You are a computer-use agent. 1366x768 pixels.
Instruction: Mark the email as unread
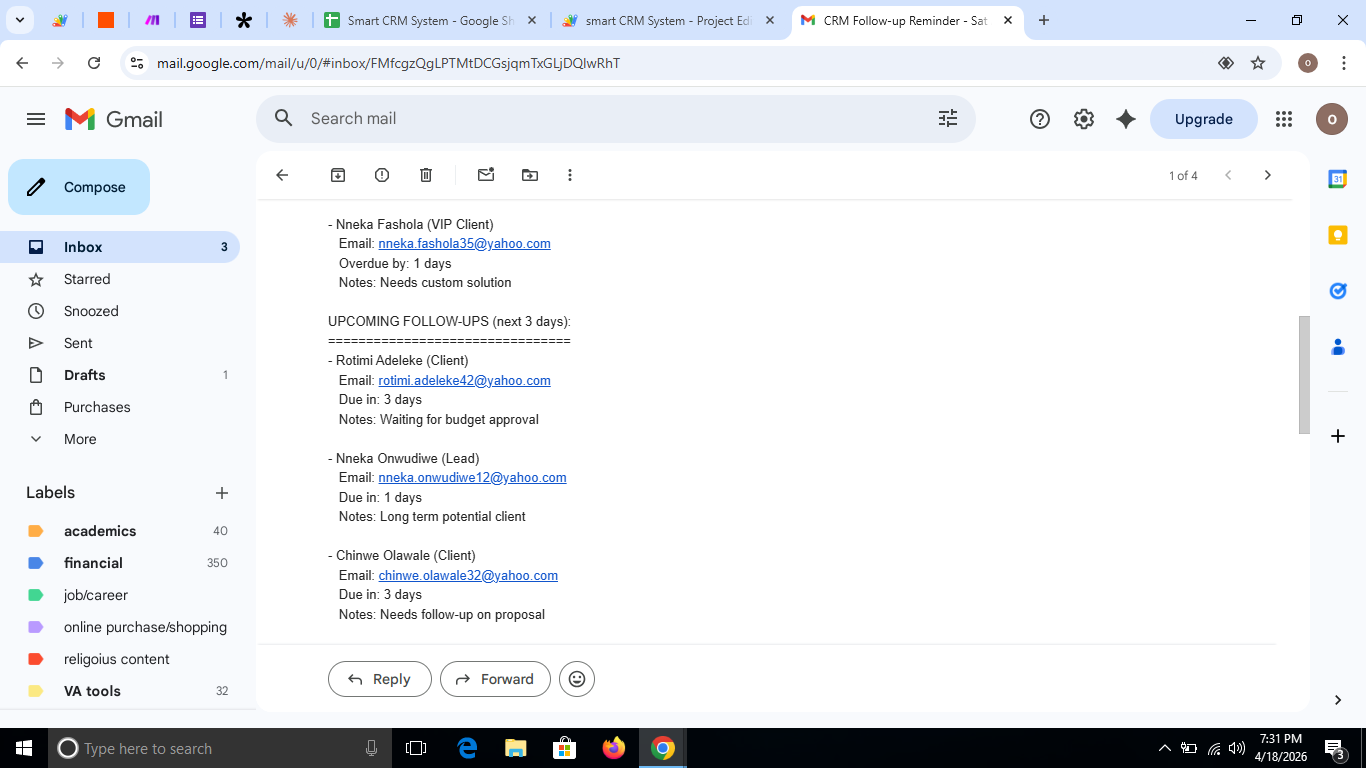[486, 175]
